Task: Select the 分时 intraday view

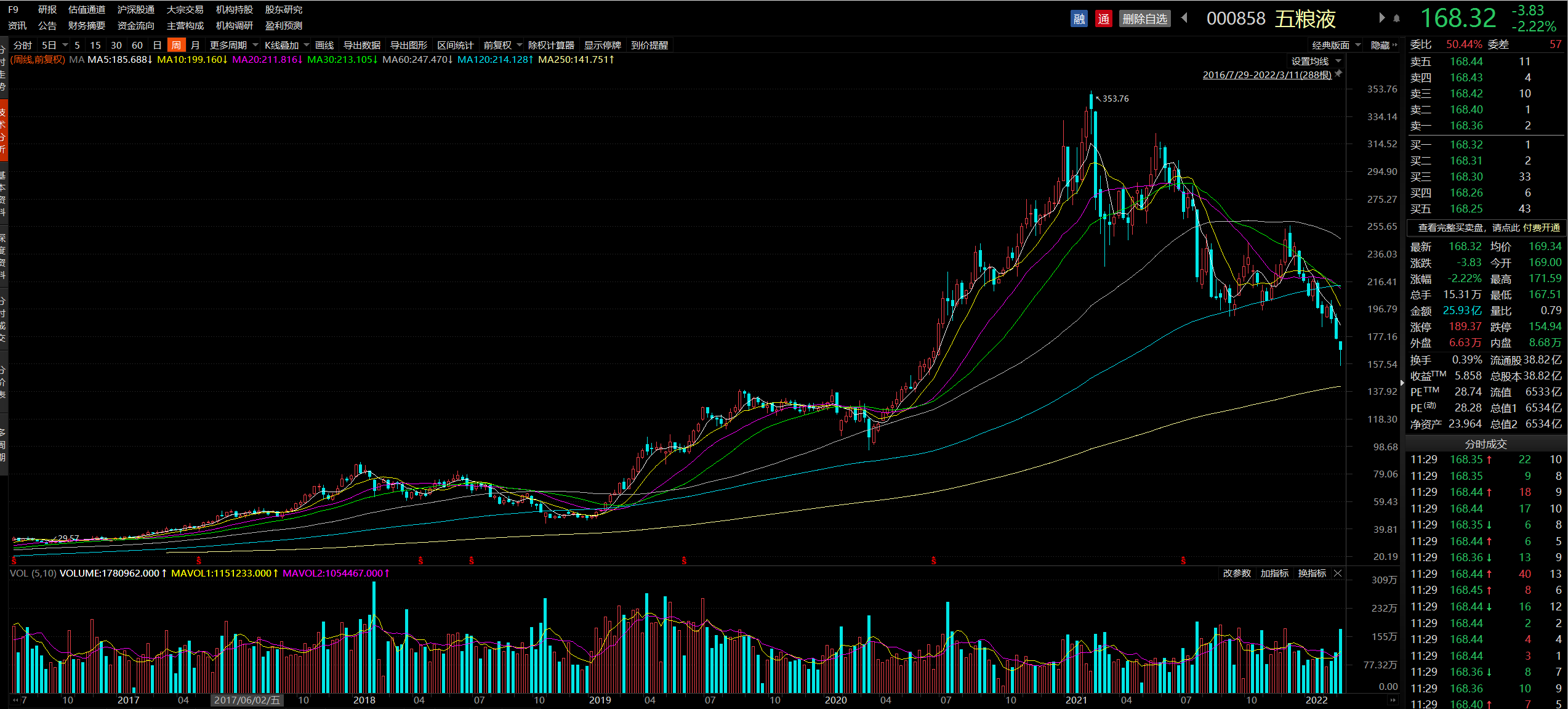Action: pos(22,45)
